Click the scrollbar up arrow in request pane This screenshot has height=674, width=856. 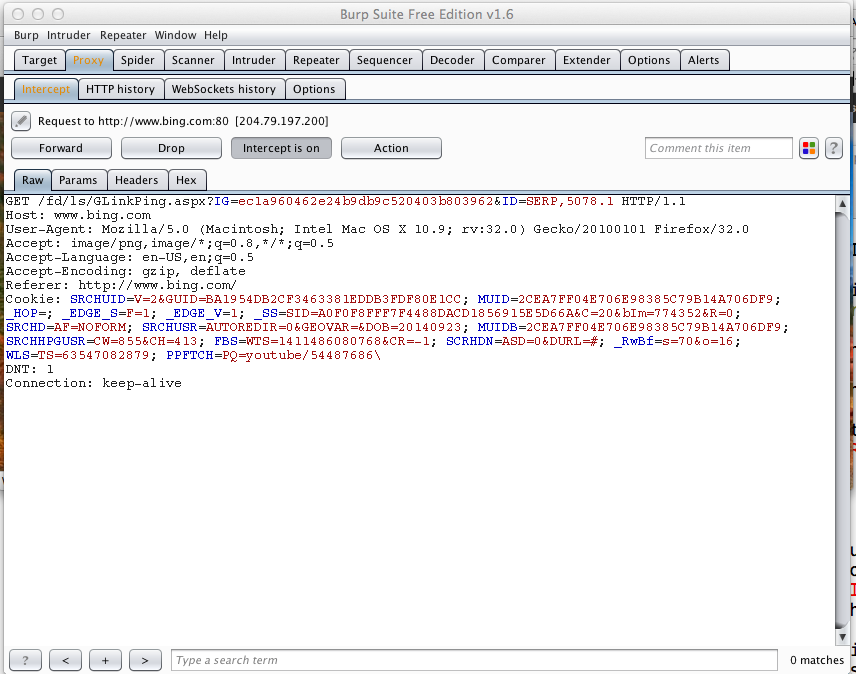[x=842, y=203]
